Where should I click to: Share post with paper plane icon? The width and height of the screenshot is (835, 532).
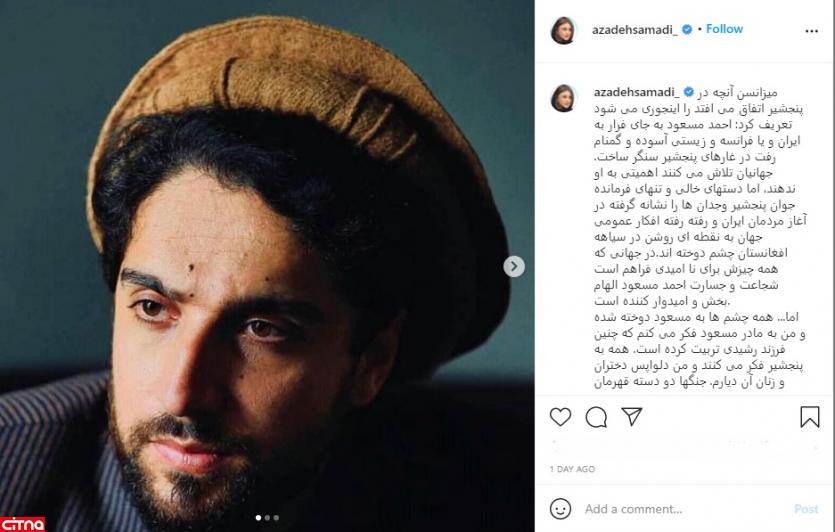pyautogui.click(x=632, y=416)
